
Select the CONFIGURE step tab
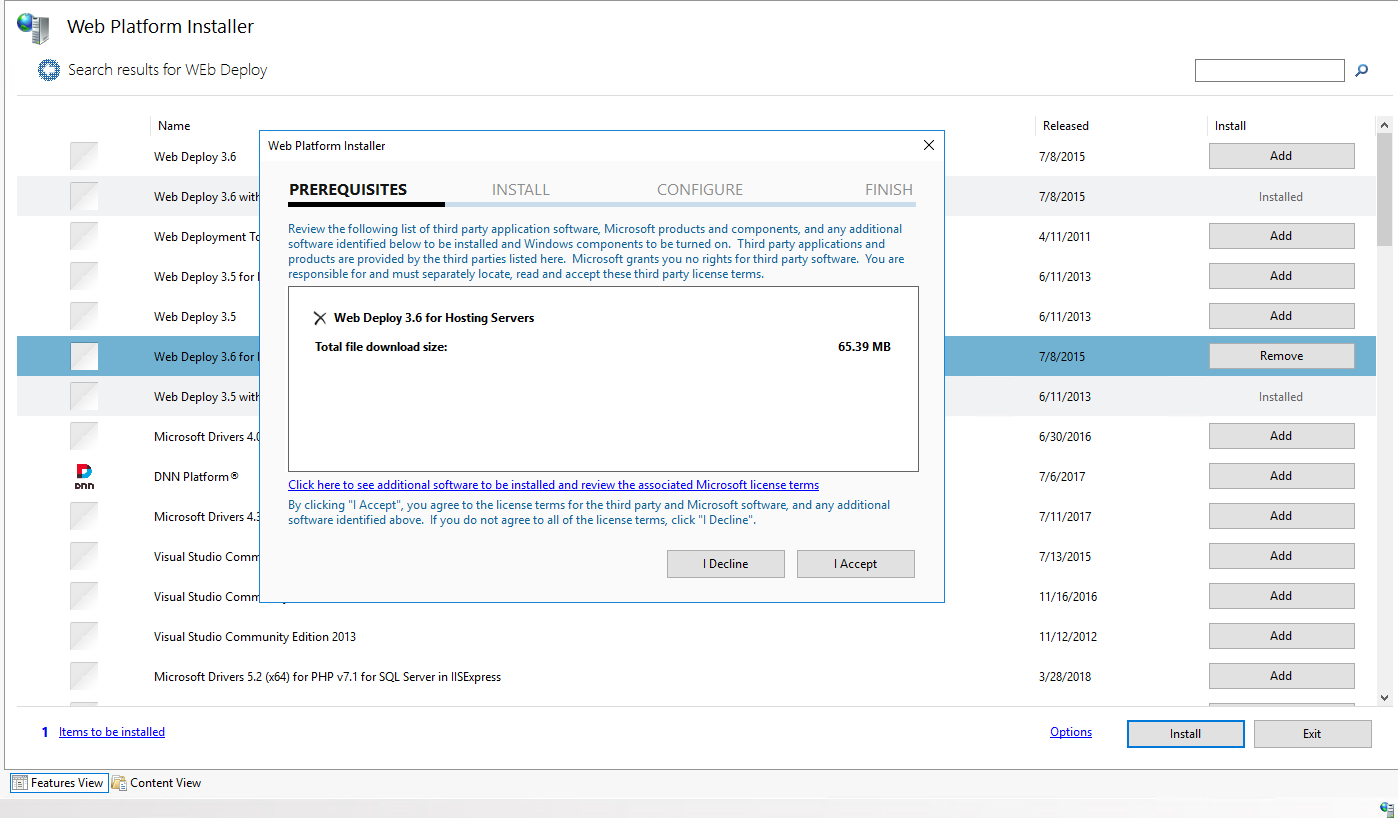700,190
